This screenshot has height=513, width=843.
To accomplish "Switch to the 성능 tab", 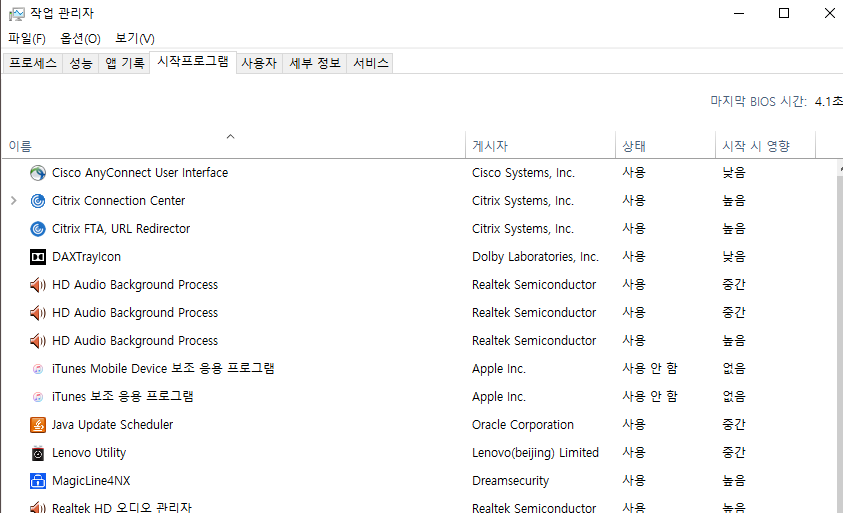I will click(x=81, y=63).
